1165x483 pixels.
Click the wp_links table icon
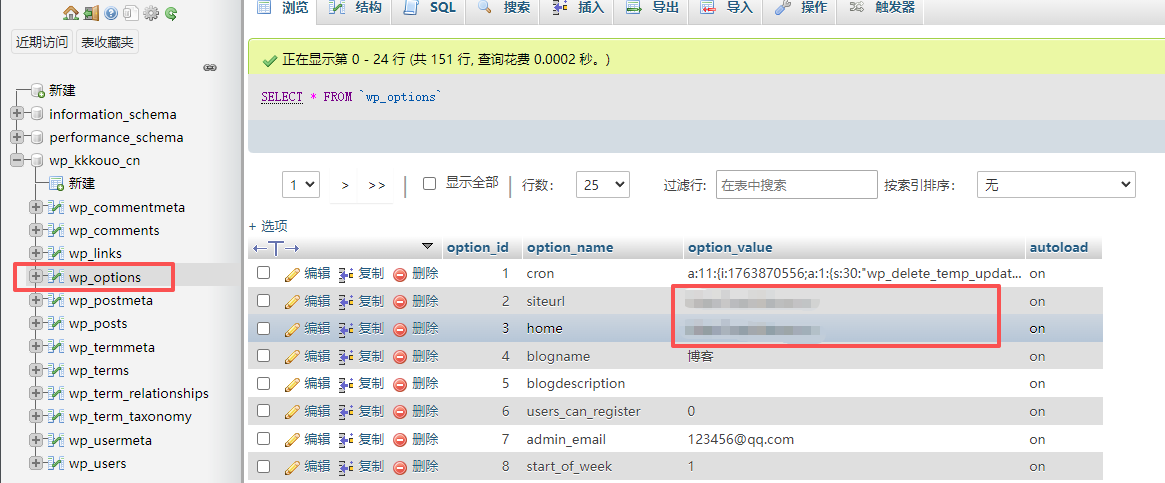tap(56, 254)
